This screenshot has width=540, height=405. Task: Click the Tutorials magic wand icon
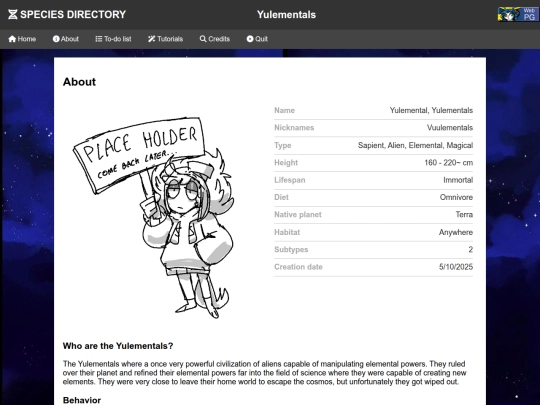pos(152,39)
